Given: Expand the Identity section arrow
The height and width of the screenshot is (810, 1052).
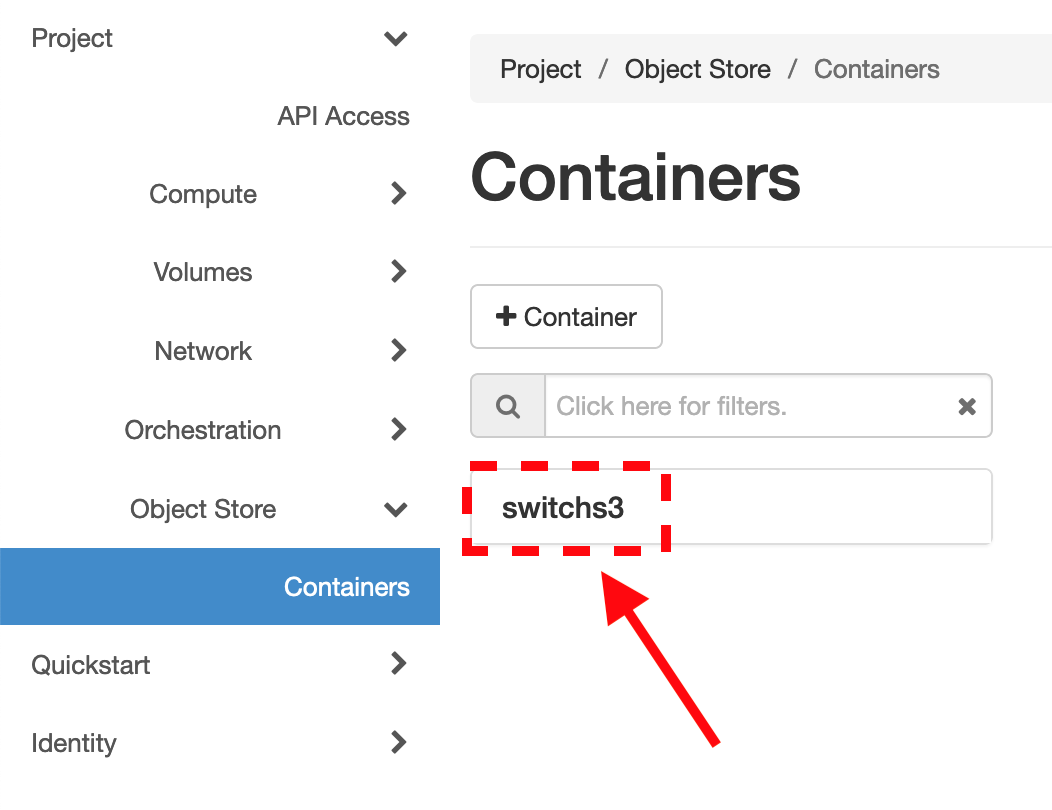Looking at the screenshot, I should coord(399,742).
